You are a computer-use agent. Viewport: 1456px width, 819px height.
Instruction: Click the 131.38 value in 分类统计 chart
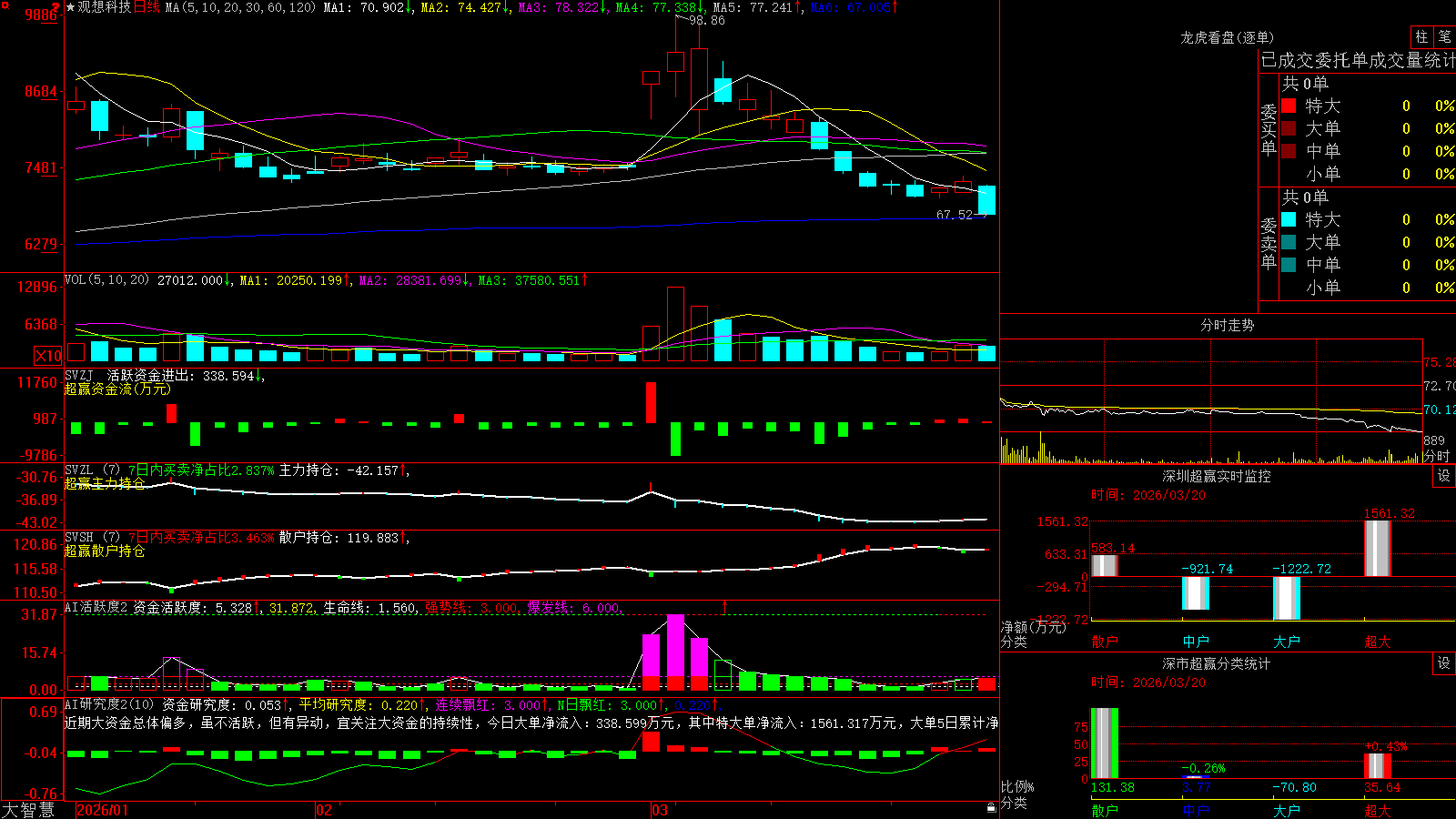point(1112,787)
